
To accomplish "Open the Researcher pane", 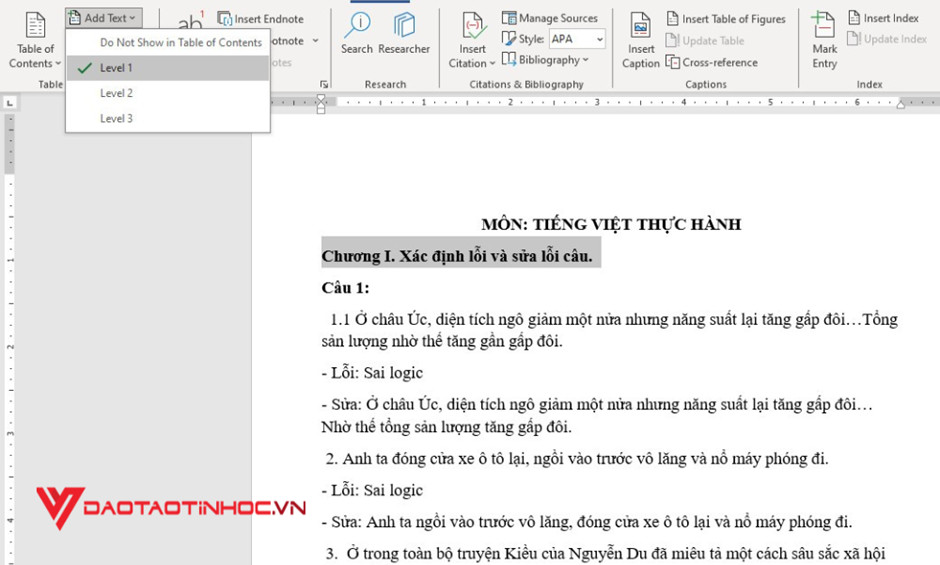I will [x=404, y=35].
